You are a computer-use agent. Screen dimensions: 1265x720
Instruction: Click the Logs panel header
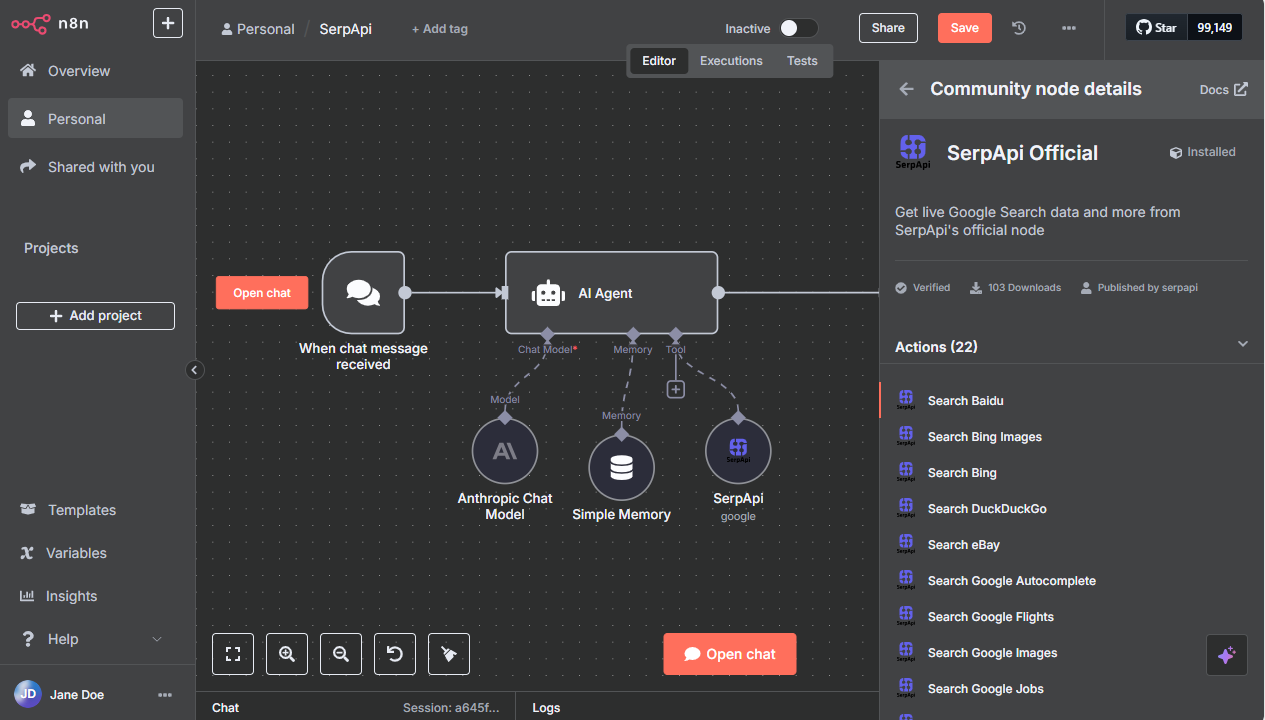pyautogui.click(x=546, y=708)
